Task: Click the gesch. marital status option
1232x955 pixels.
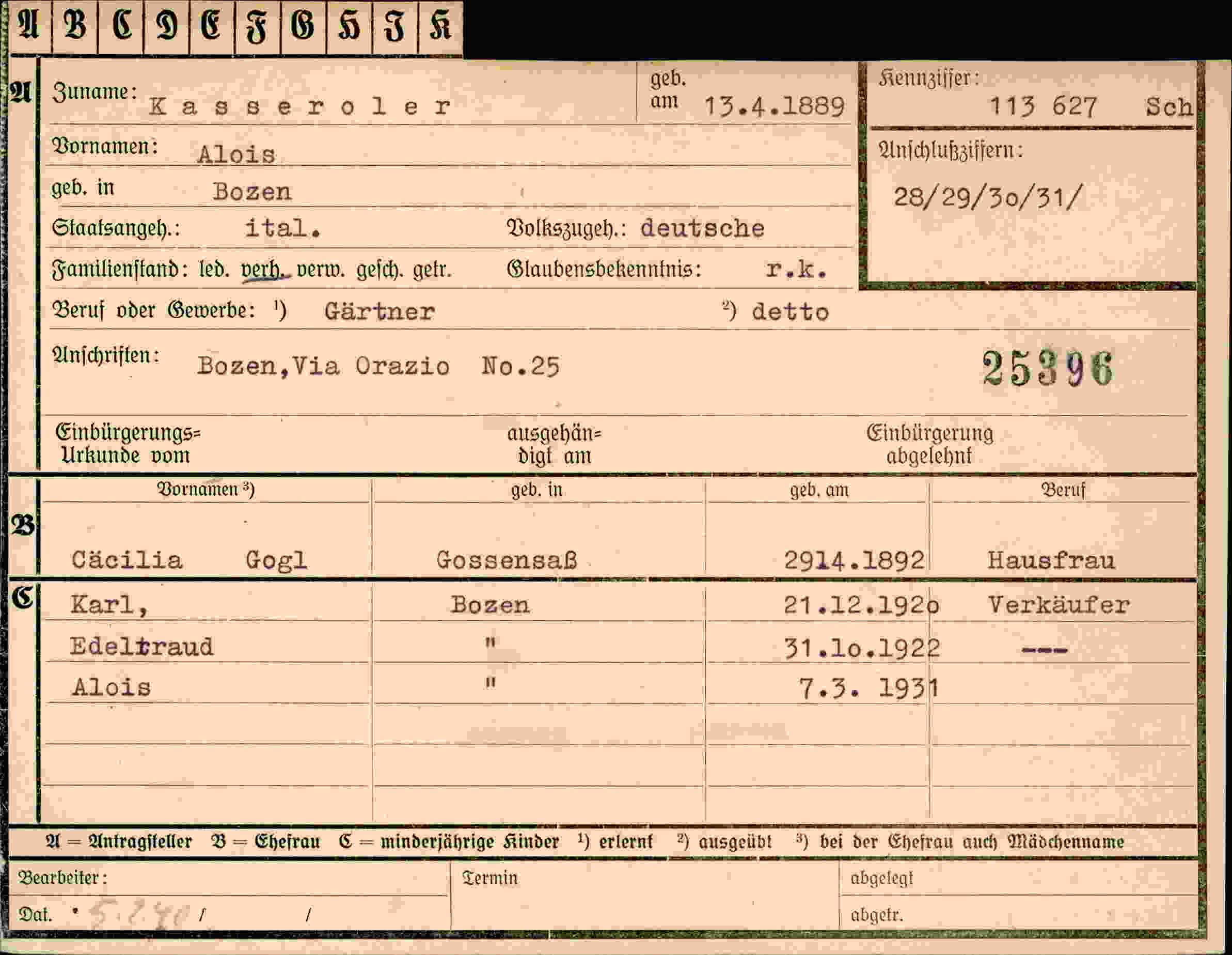Action: (x=380, y=270)
